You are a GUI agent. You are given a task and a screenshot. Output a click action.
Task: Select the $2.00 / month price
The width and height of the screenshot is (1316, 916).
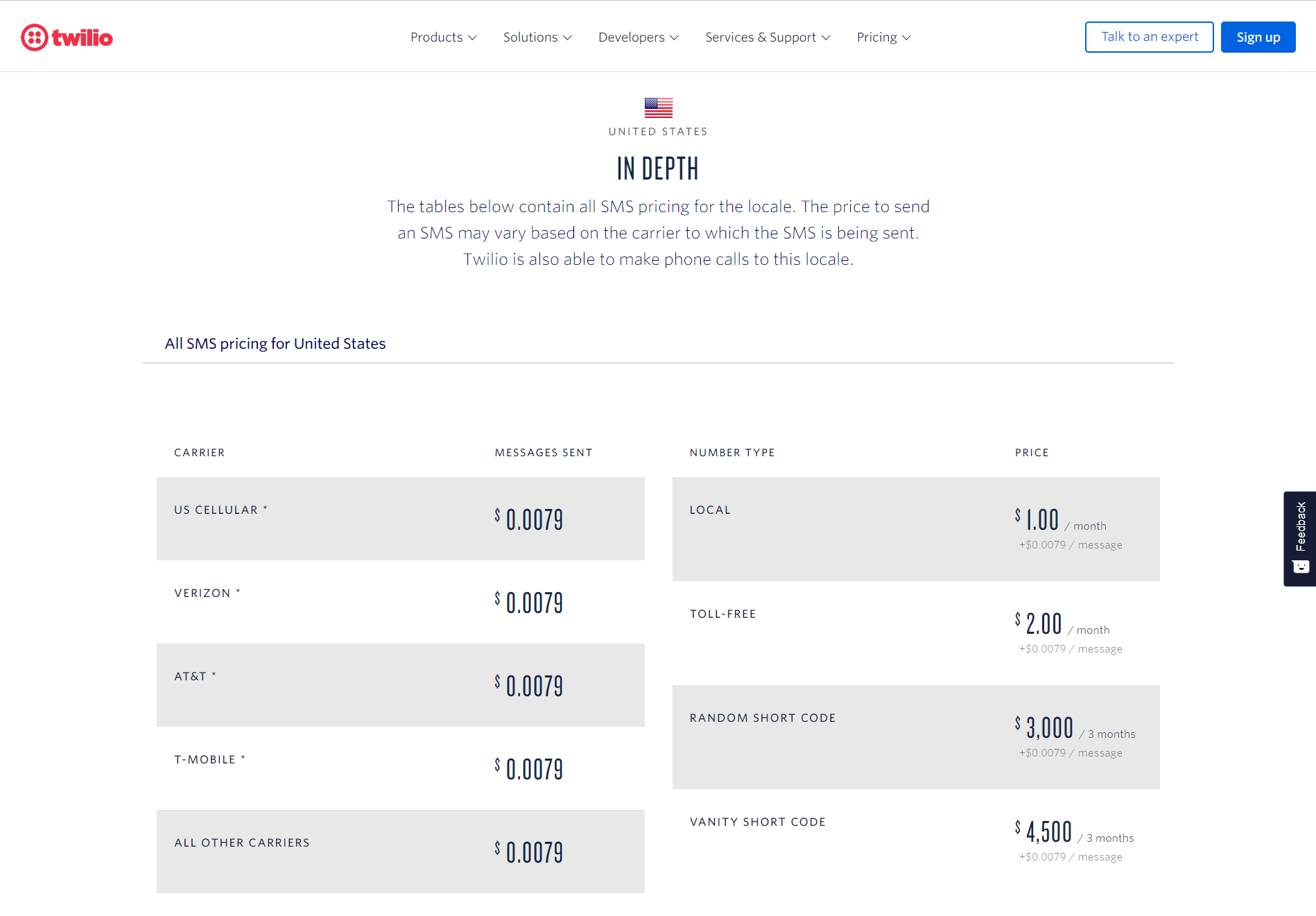[1062, 624]
